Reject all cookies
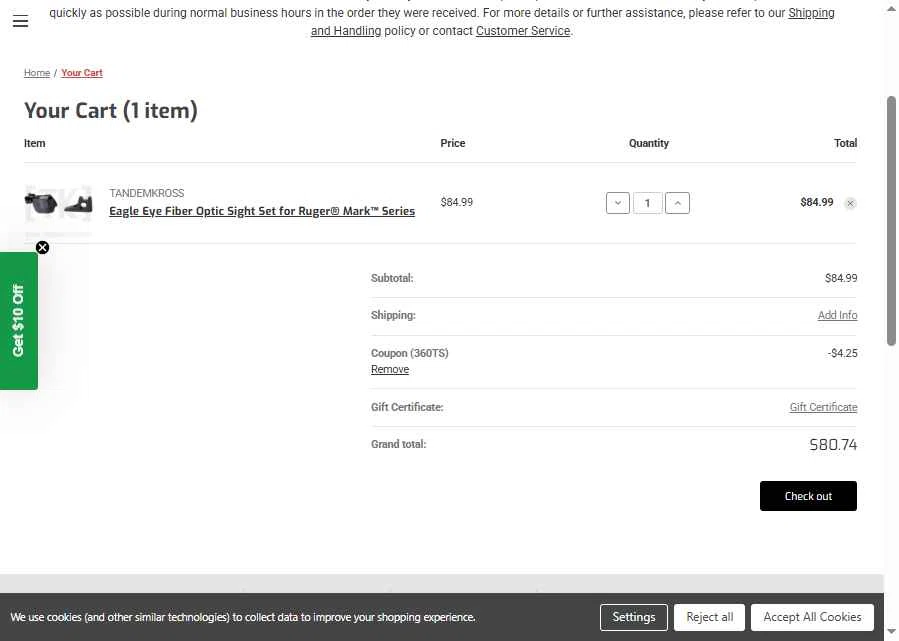 coord(709,617)
